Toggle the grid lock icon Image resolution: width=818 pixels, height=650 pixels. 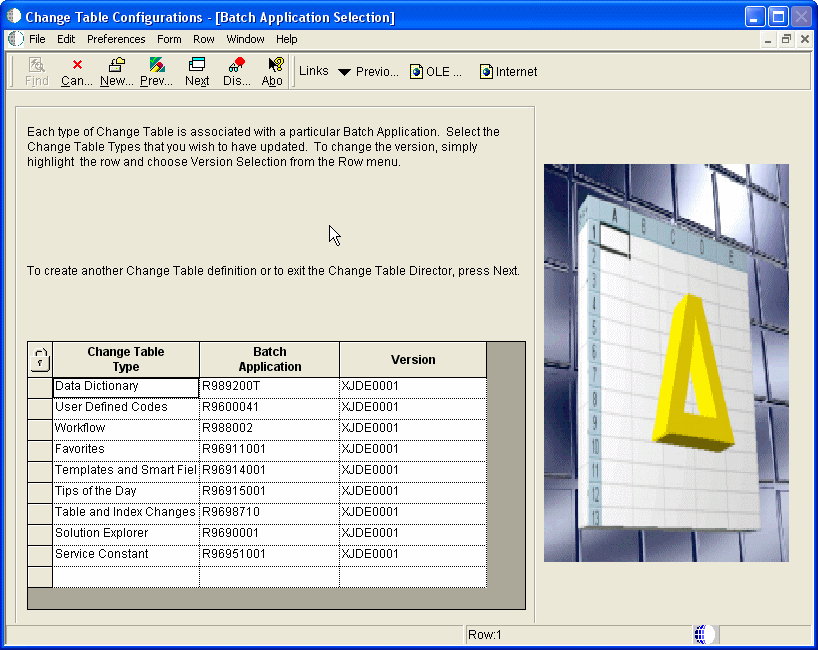click(x=40, y=359)
